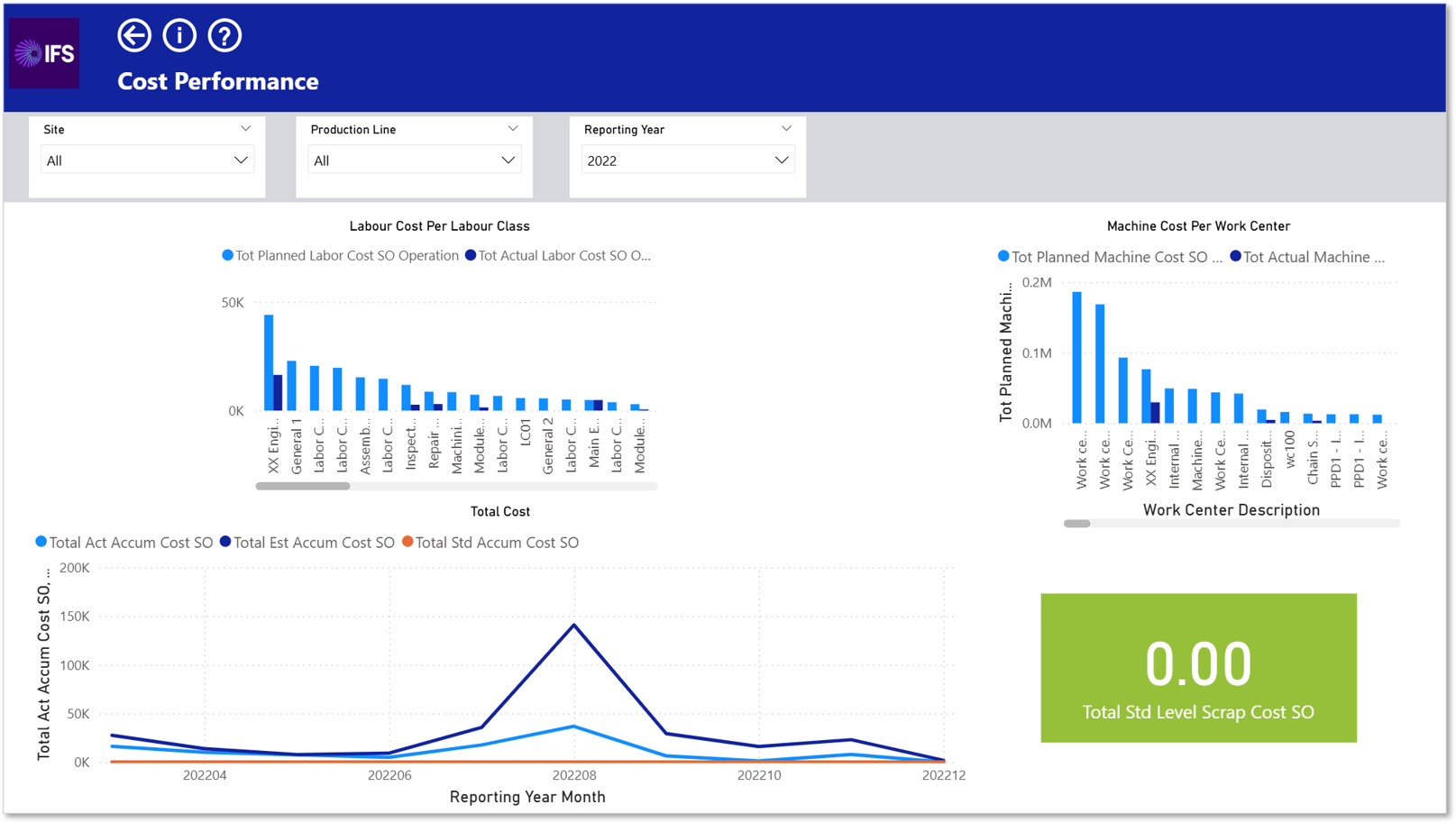The width and height of the screenshot is (1456, 823).
Task: Click the 202210 axis label
Action: (759, 775)
